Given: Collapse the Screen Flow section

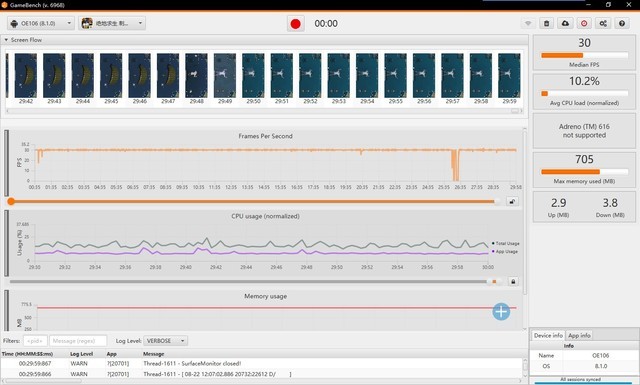Looking at the screenshot, I should point(6,40).
